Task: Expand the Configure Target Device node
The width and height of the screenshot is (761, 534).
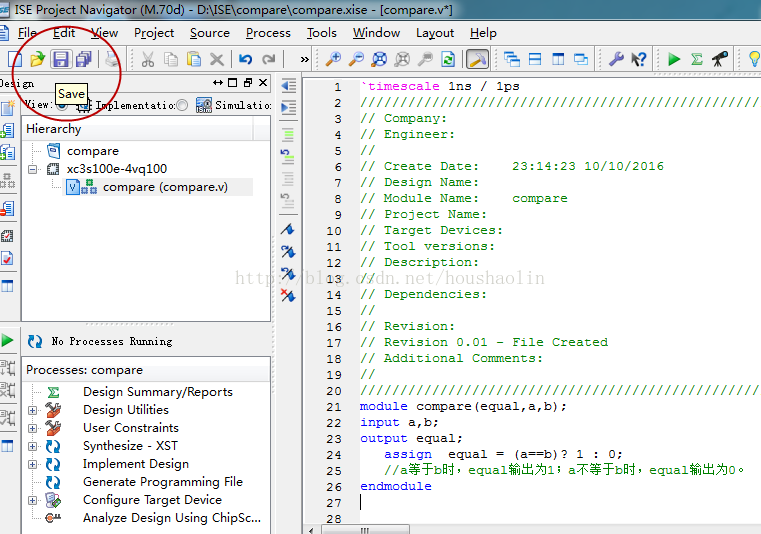Action: (33, 500)
